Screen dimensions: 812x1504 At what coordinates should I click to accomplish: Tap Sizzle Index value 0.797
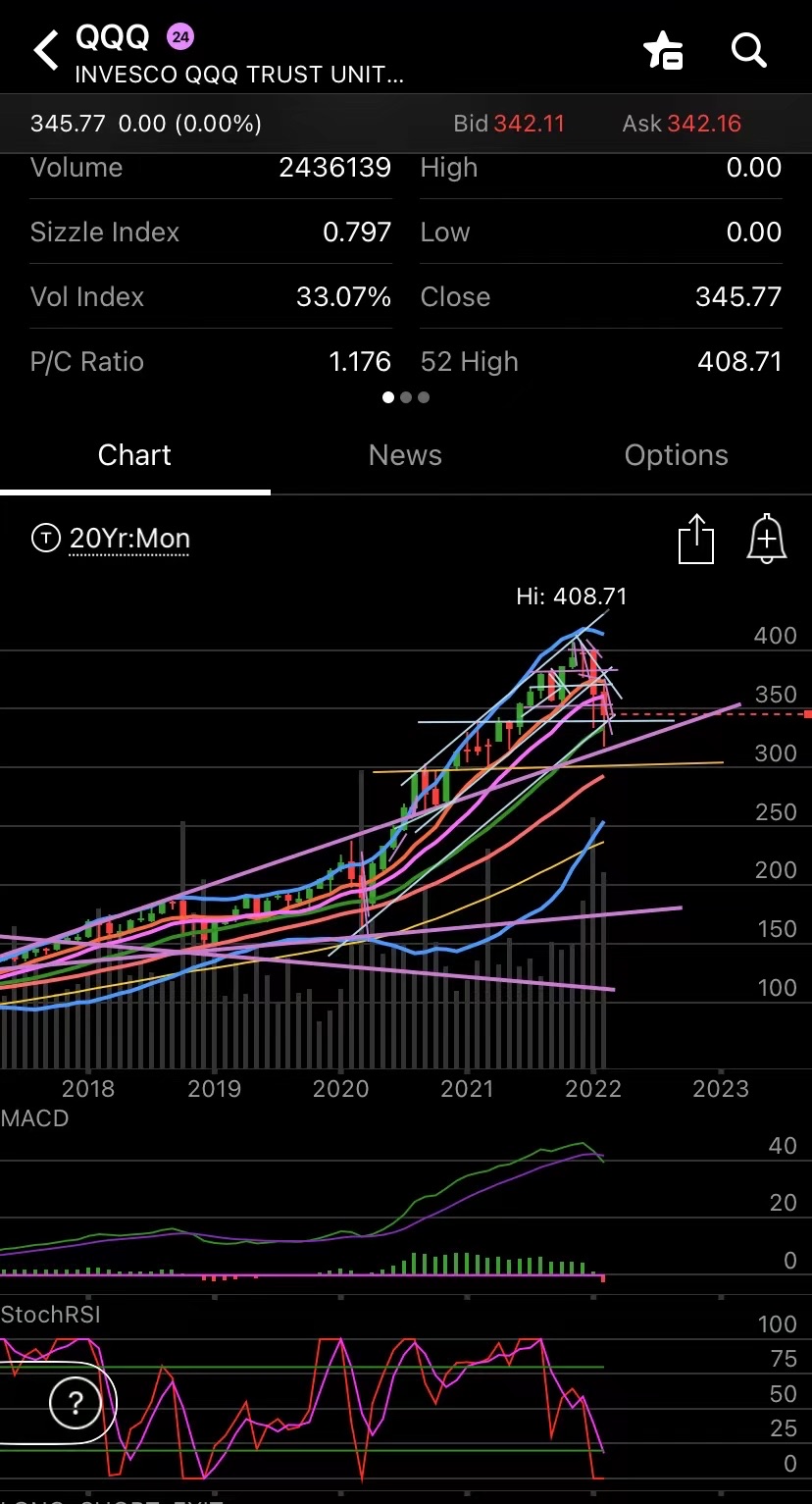(357, 233)
